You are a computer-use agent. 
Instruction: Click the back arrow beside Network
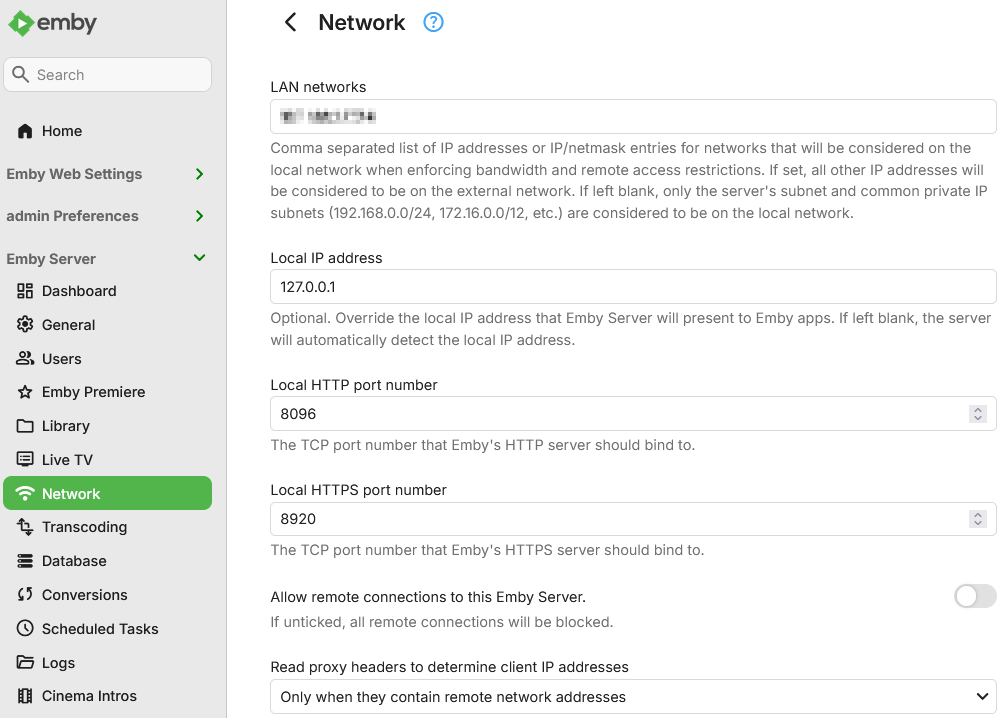point(290,23)
